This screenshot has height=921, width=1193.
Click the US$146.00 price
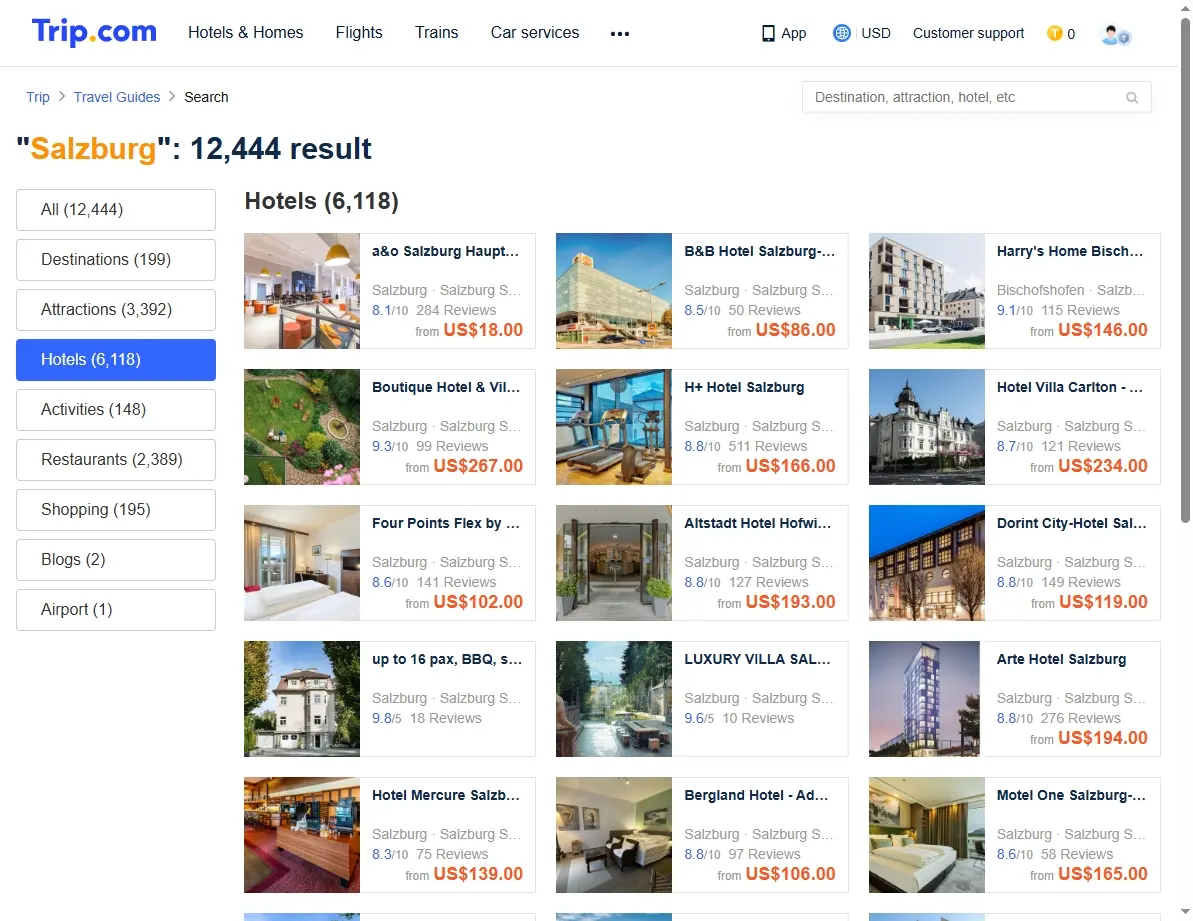point(1102,330)
